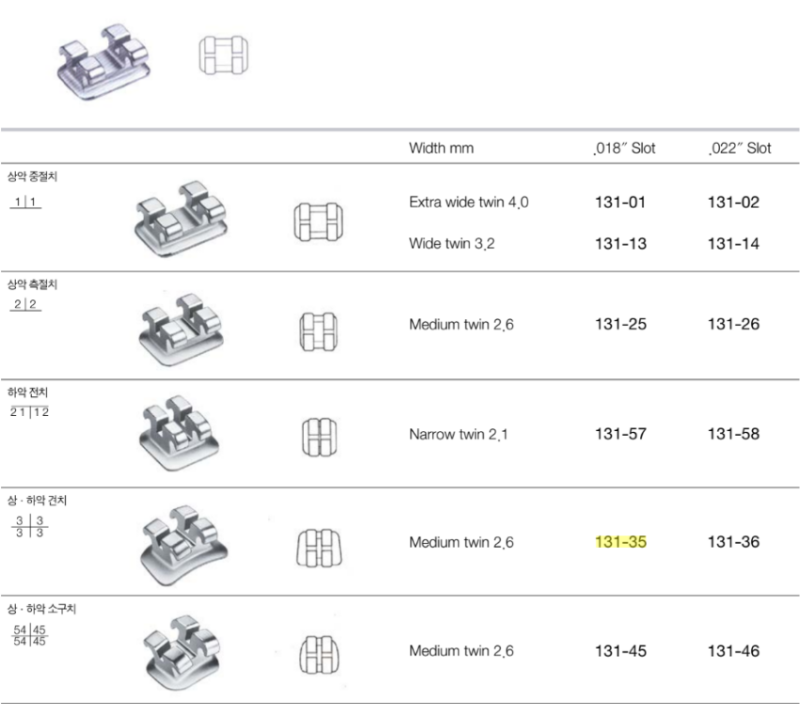The height and width of the screenshot is (704, 800).
Task: Click the bracket outline diagram at top
Action: coord(223,55)
